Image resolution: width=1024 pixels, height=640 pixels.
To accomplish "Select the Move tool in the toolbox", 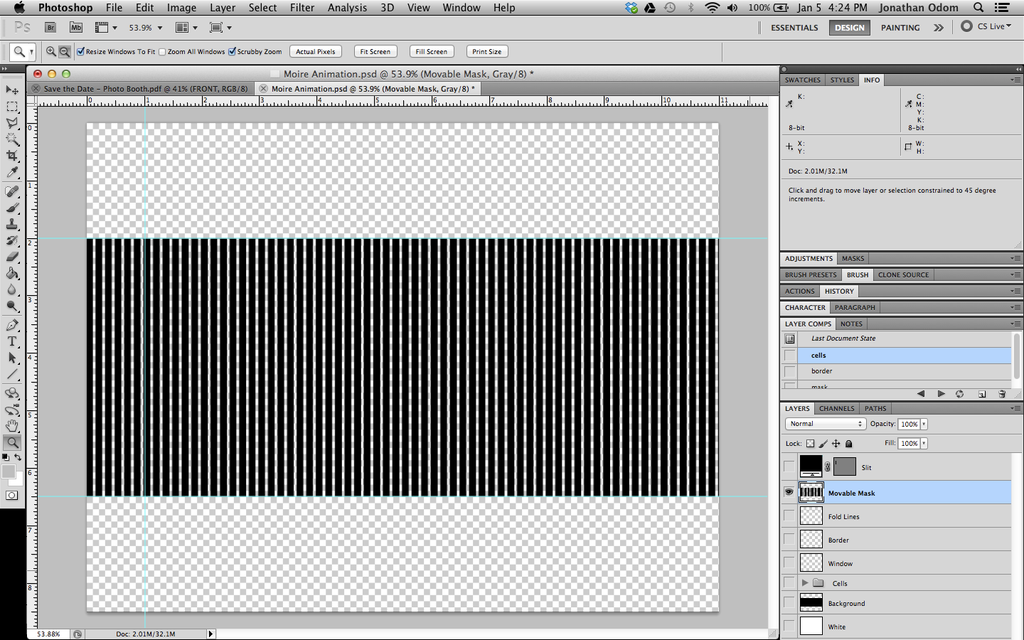I will coord(13,90).
